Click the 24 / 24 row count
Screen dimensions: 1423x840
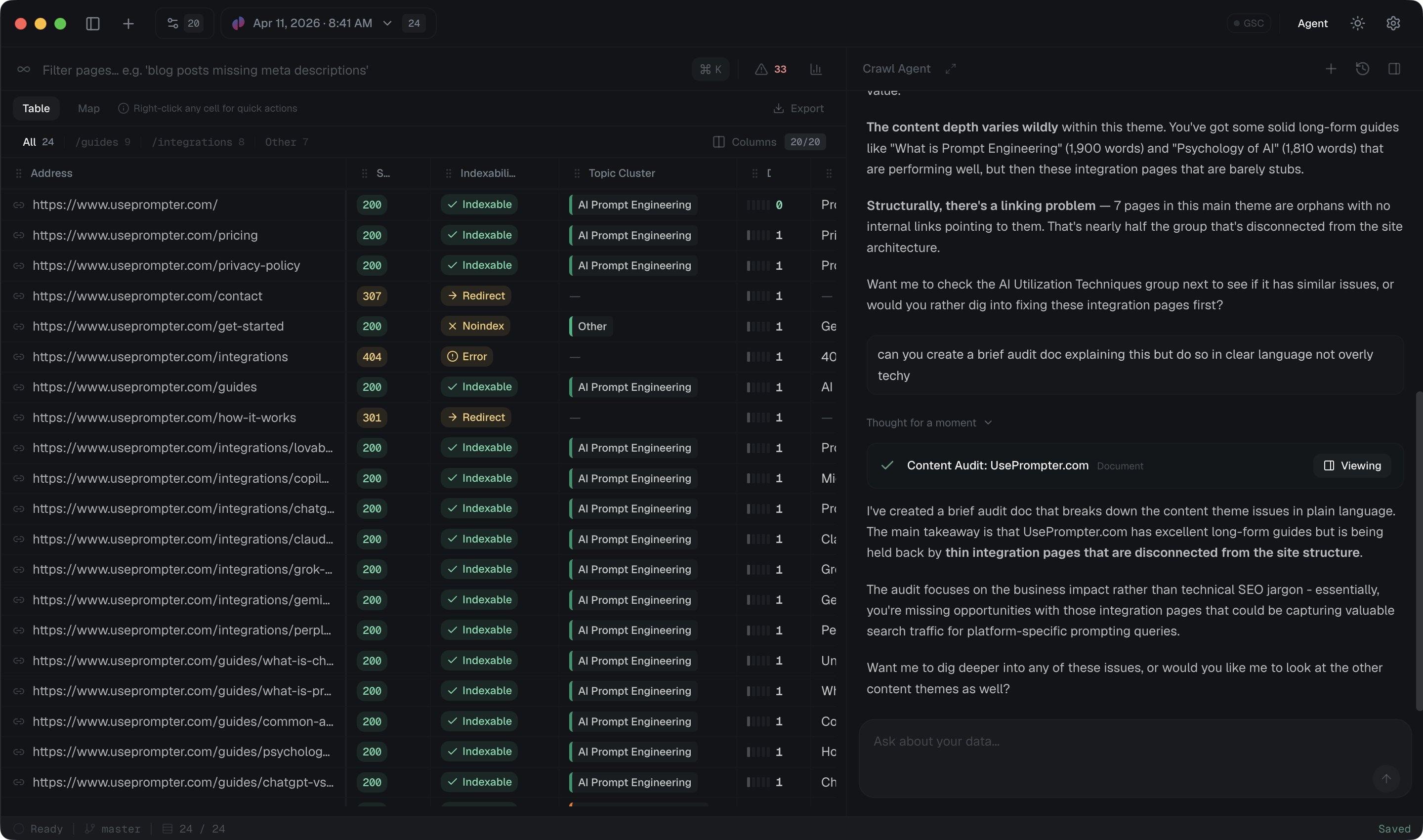(x=194, y=829)
